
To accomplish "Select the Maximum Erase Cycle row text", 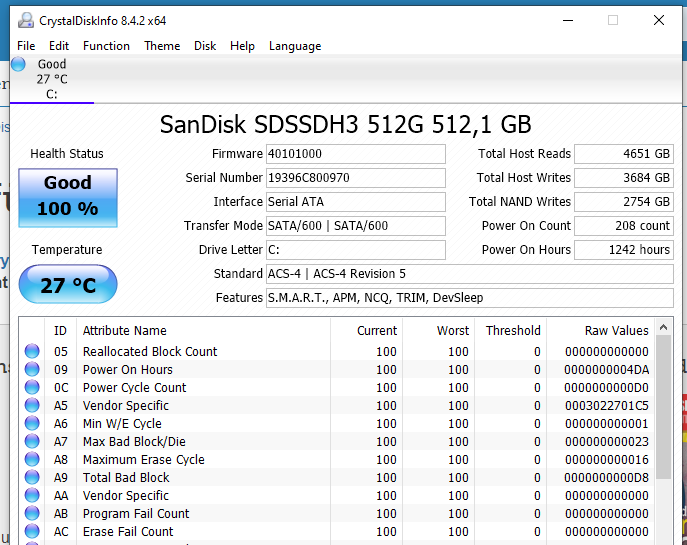I will [x=144, y=459].
